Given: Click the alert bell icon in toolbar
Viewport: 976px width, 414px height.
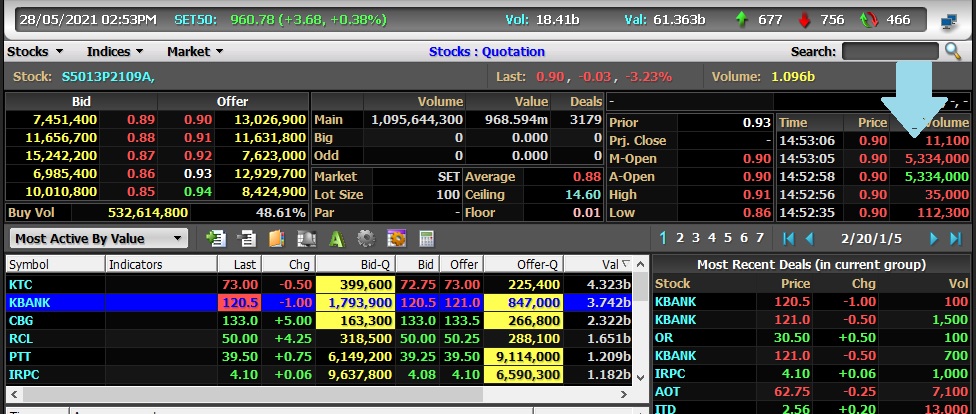Looking at the screenshot, I should pos(306,238).
